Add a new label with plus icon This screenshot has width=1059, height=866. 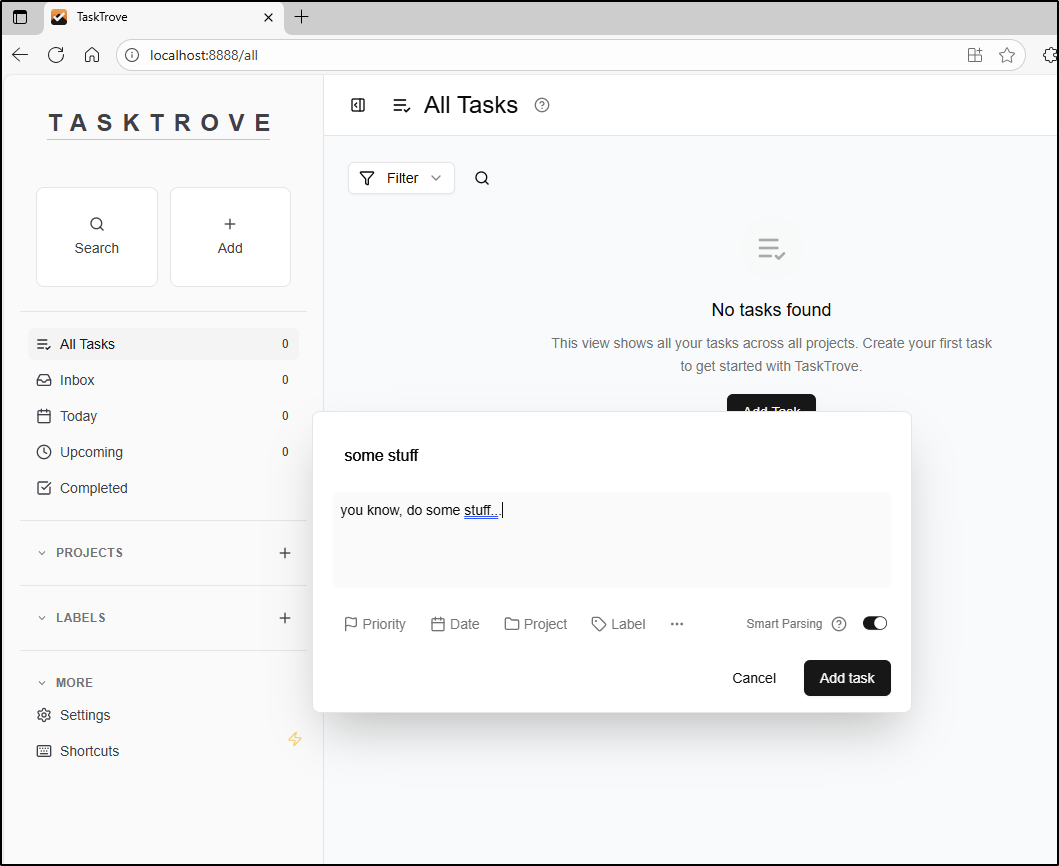[285, 618]
